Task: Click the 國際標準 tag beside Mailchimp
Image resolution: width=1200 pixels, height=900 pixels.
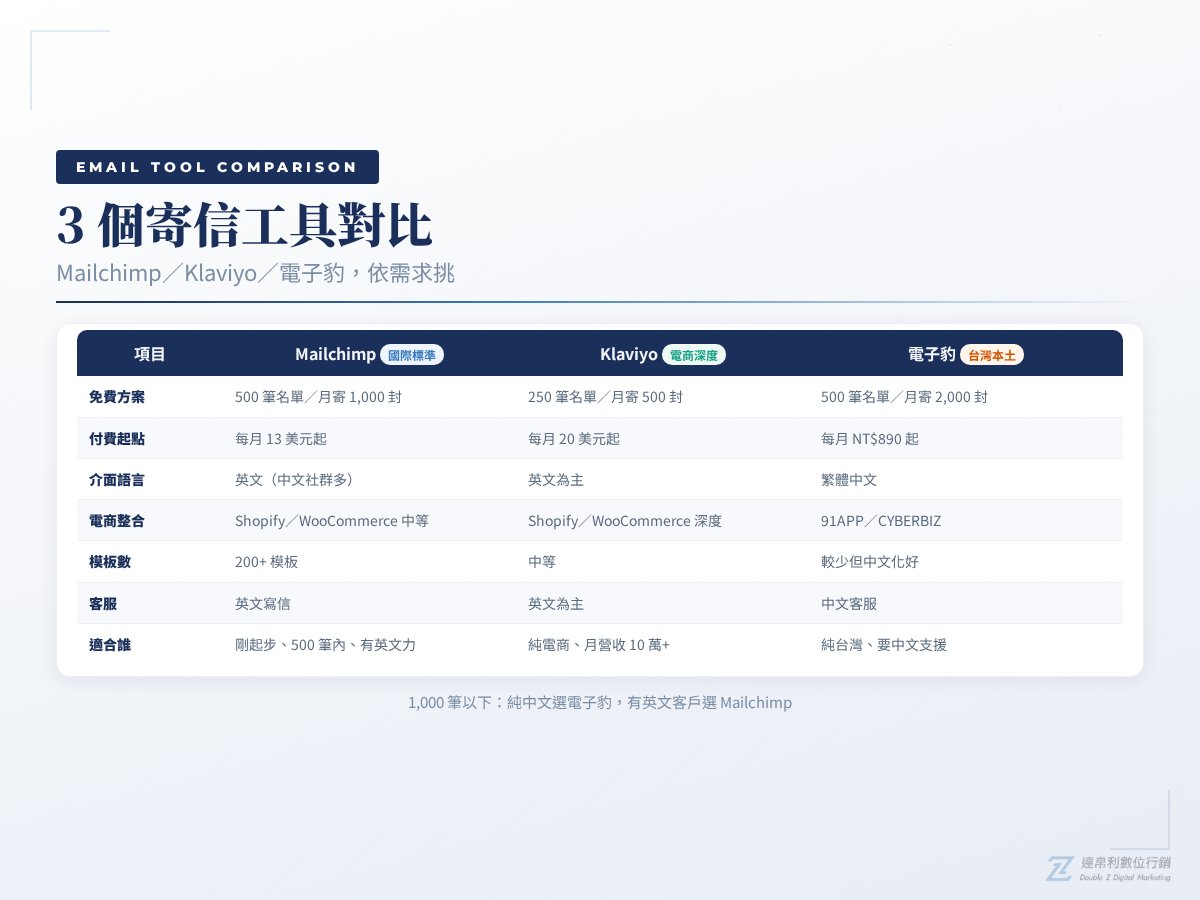Action: [x=412, y=355]
